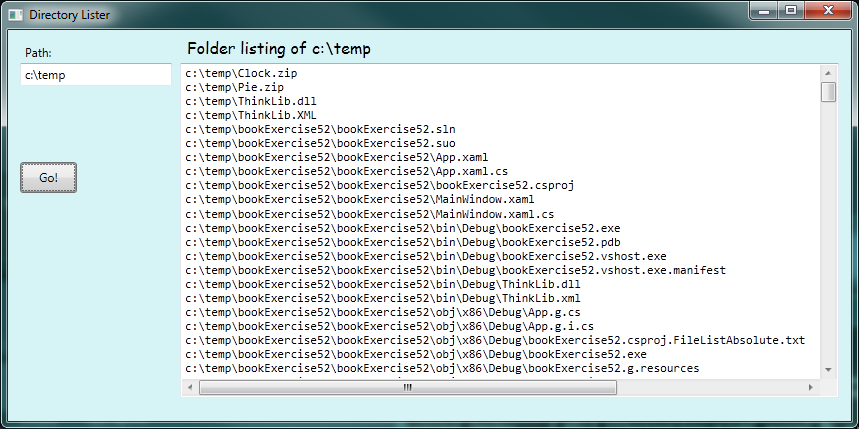The height and width of the screenshot is (429, 859).
Task: Click into the Path input field
Action: [96, 75]
